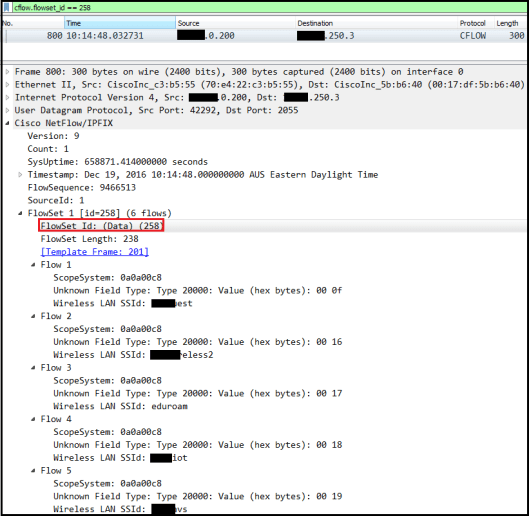Select Unknown Field Type value 00 17 row
Image resolution: width=529 pixels, height=516 pixels.
[198, 393]
